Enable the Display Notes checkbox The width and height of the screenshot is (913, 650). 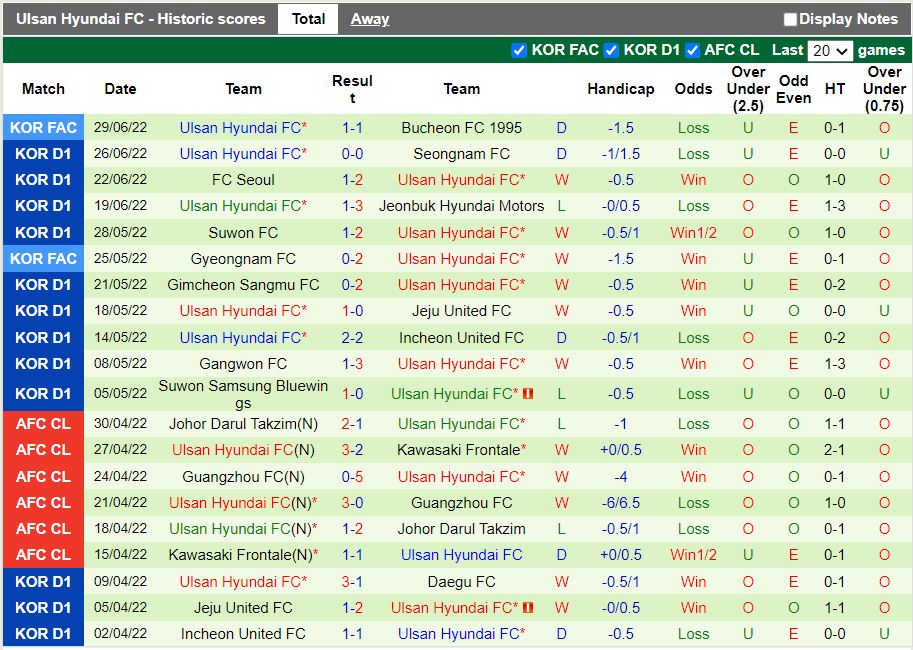click(789, 18)
